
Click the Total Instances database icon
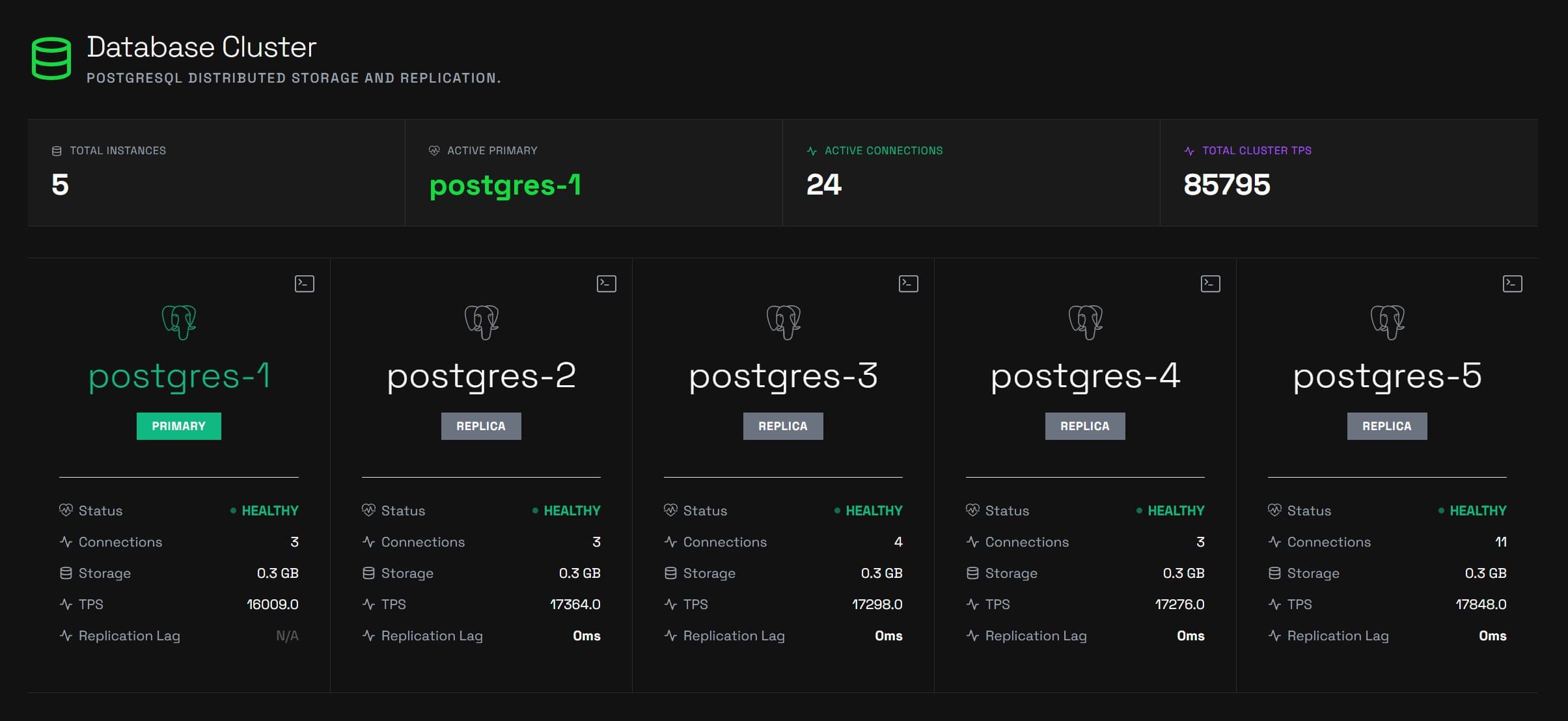pos(57,151)
